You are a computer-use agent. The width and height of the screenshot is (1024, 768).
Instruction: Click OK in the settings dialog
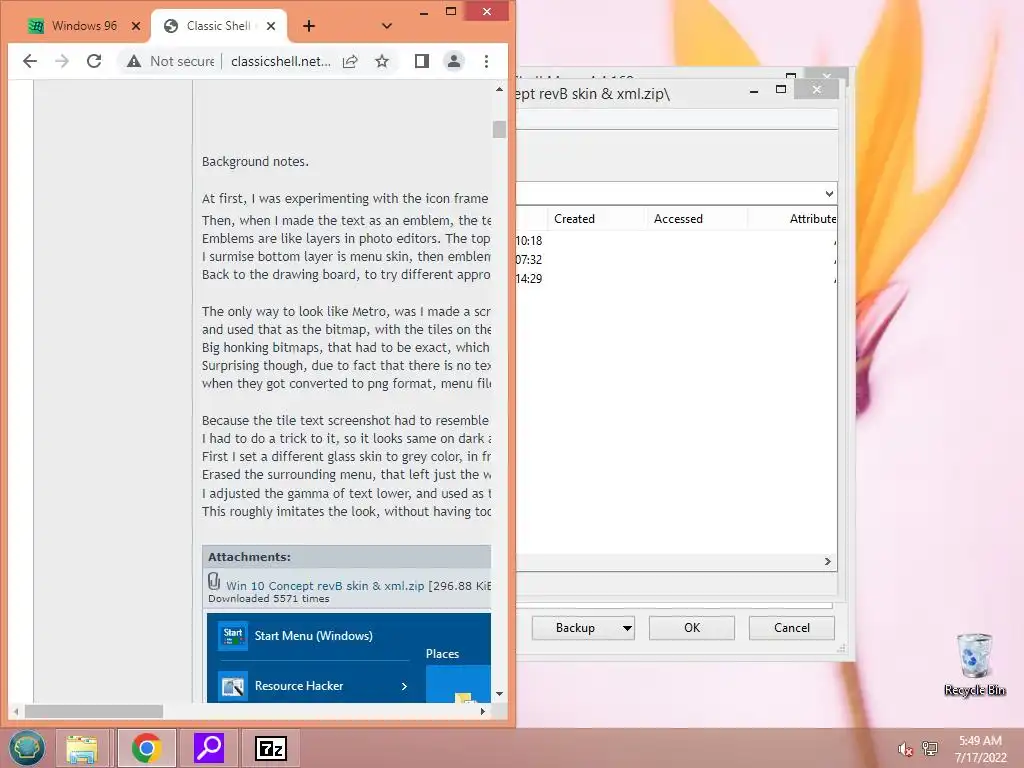click(692, 628)
